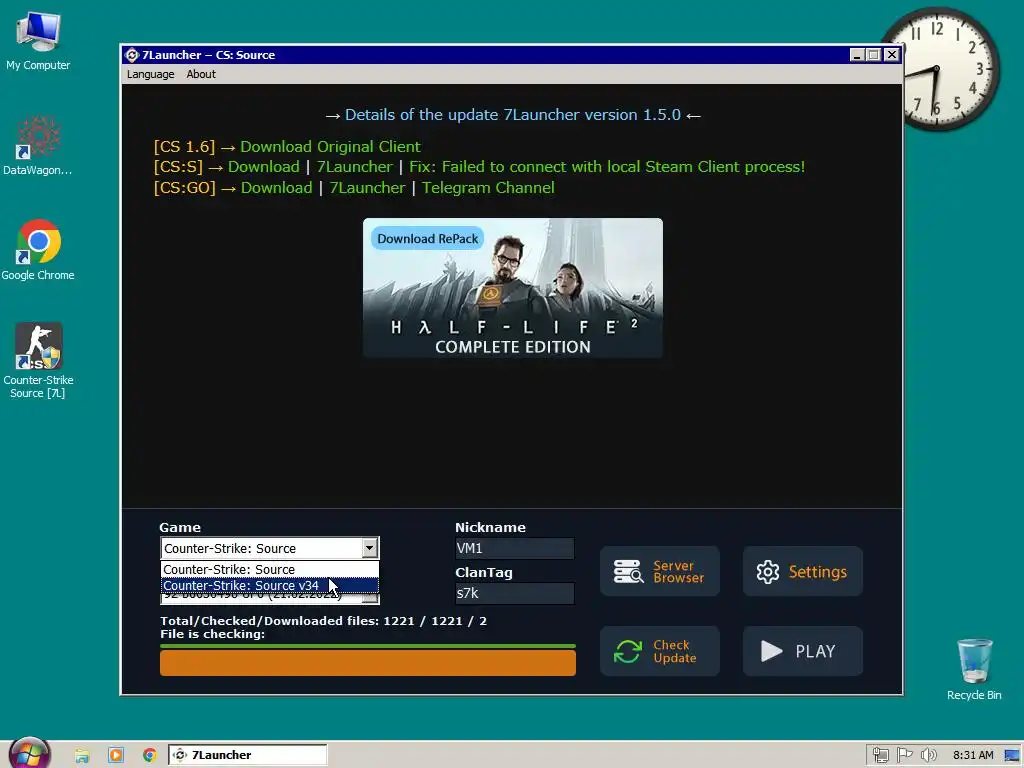Click the Download link in CS:GO row

point(276,187)
